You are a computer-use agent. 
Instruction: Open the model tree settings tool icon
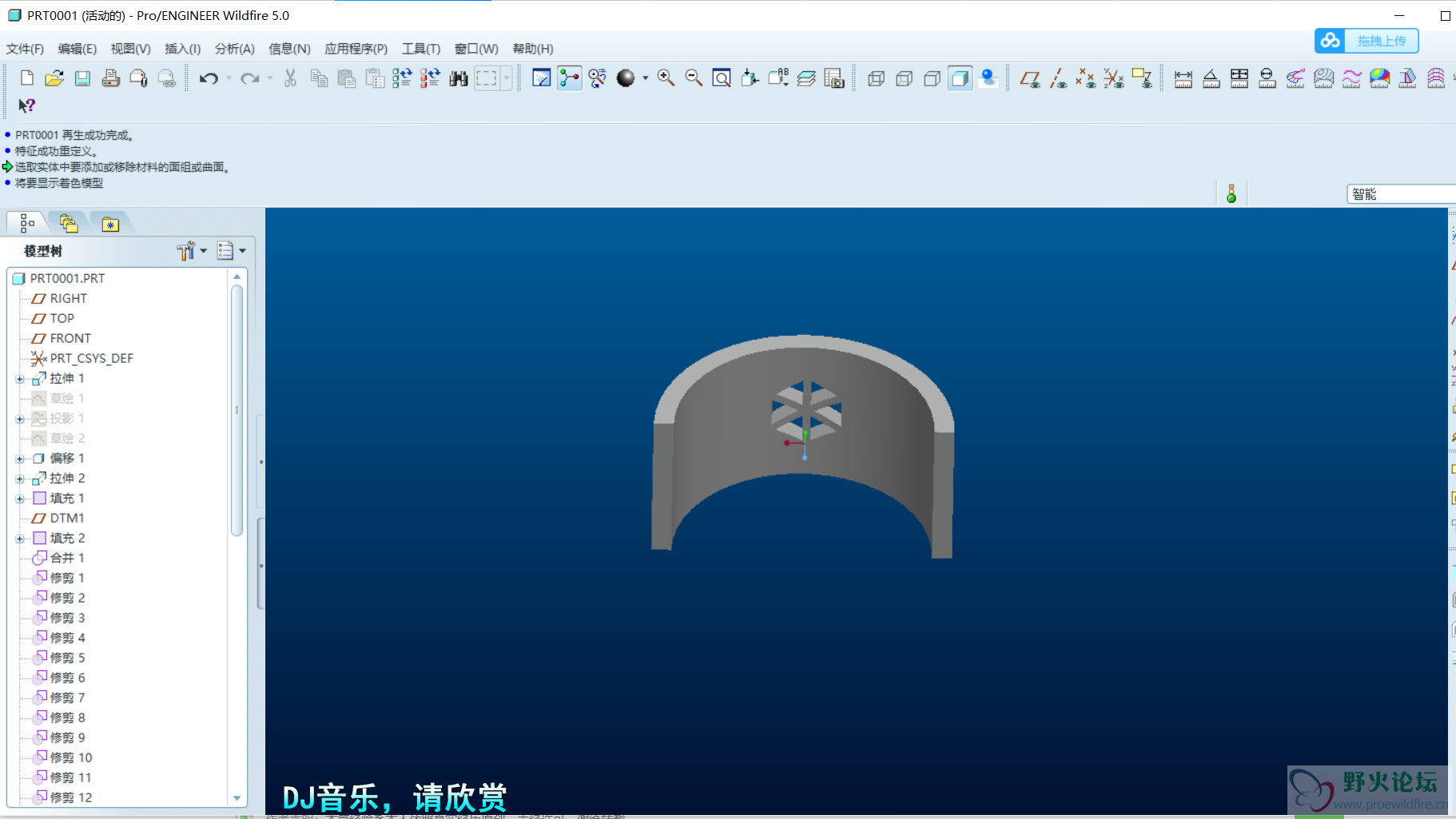pos(186,251)
